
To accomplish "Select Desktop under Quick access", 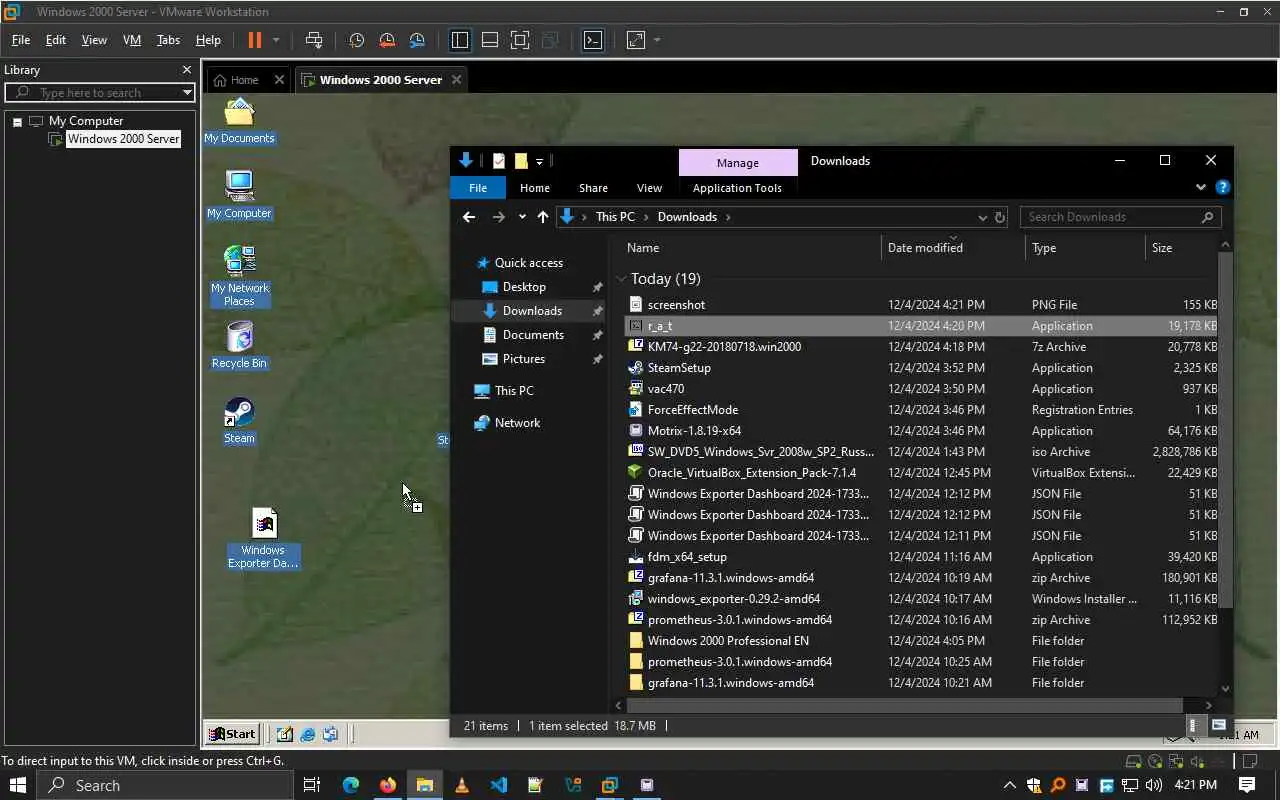I will (x=524, y=287).
